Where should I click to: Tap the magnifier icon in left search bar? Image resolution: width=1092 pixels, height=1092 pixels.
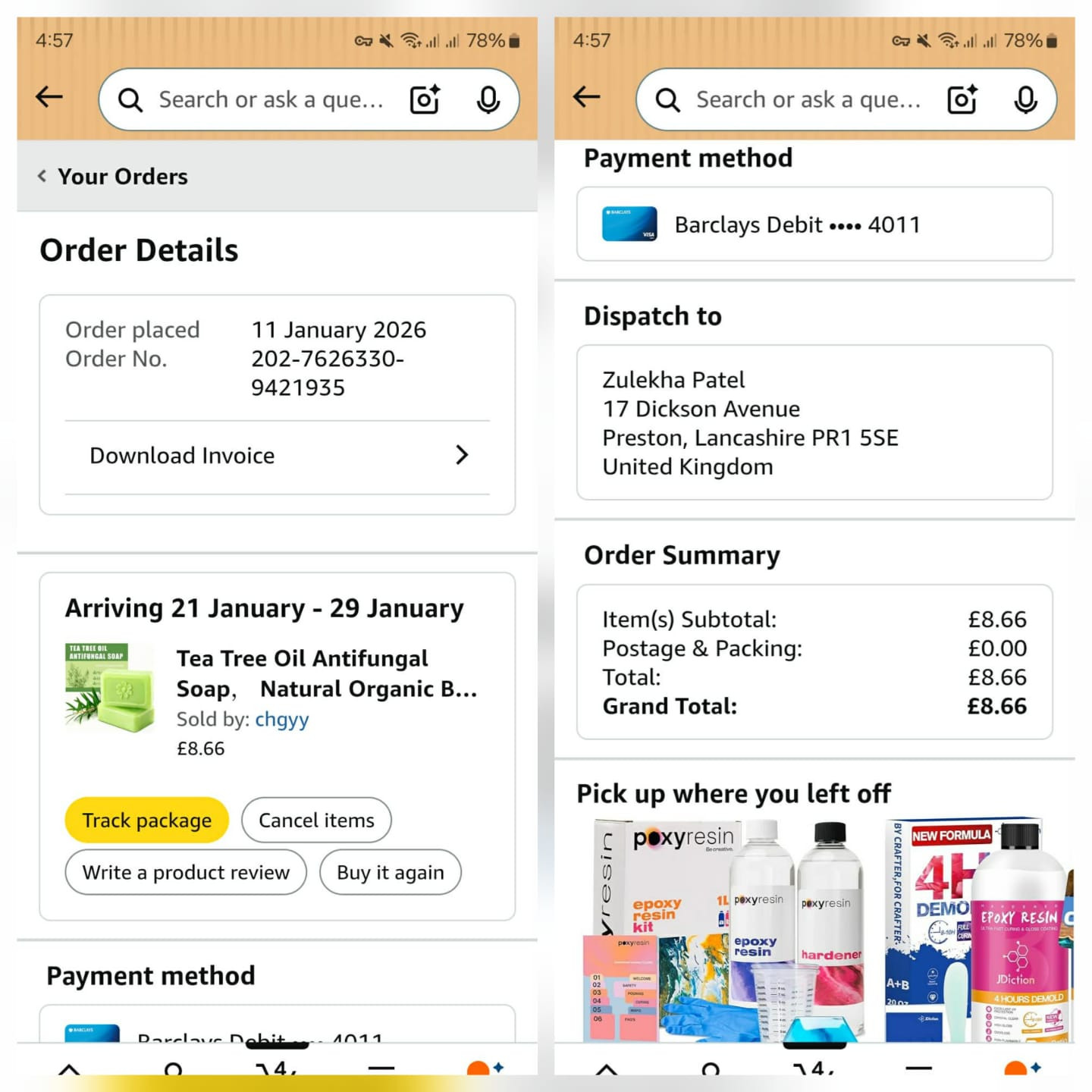(130, 100)
